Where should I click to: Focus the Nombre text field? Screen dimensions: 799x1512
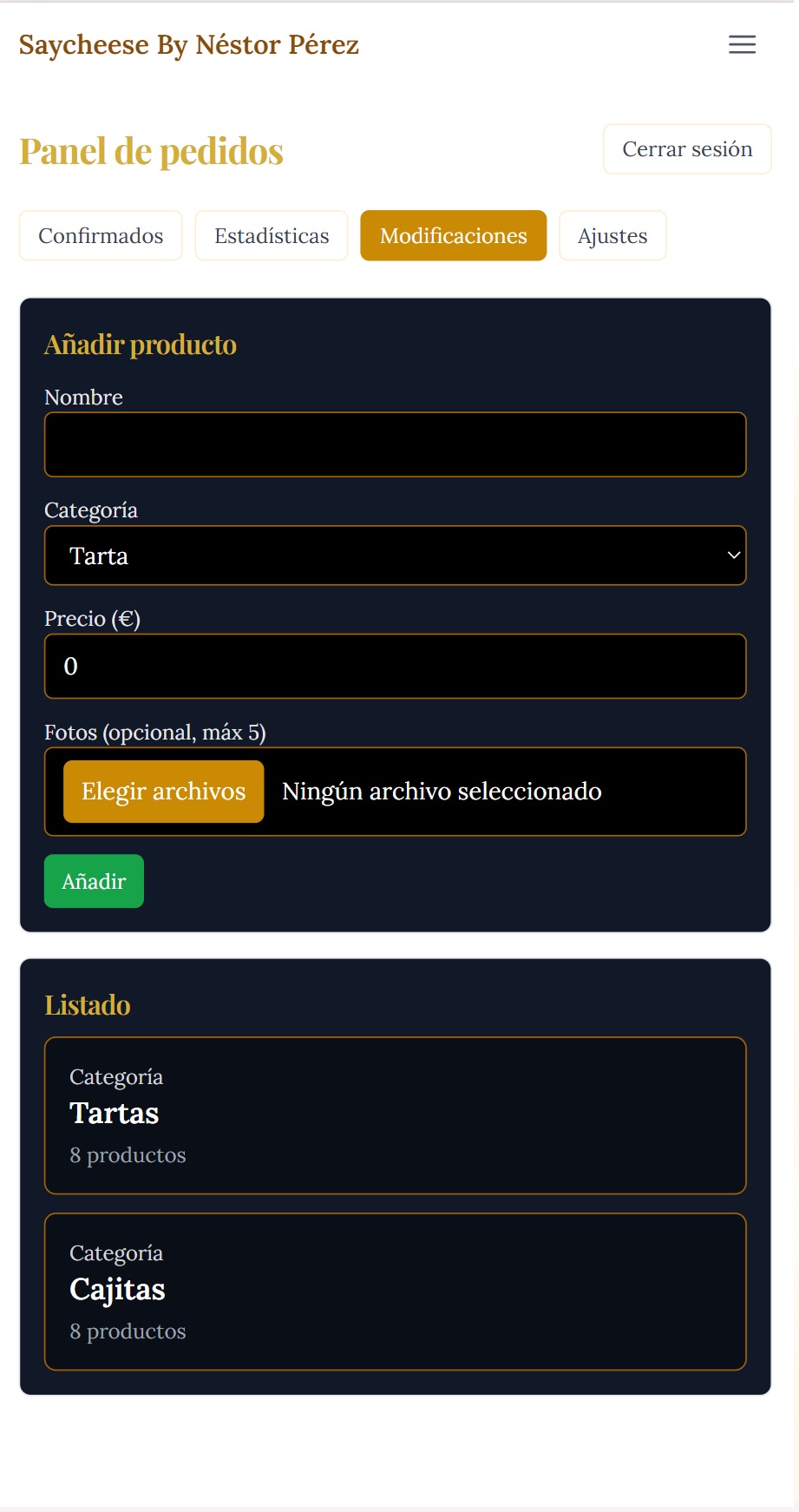395,444
